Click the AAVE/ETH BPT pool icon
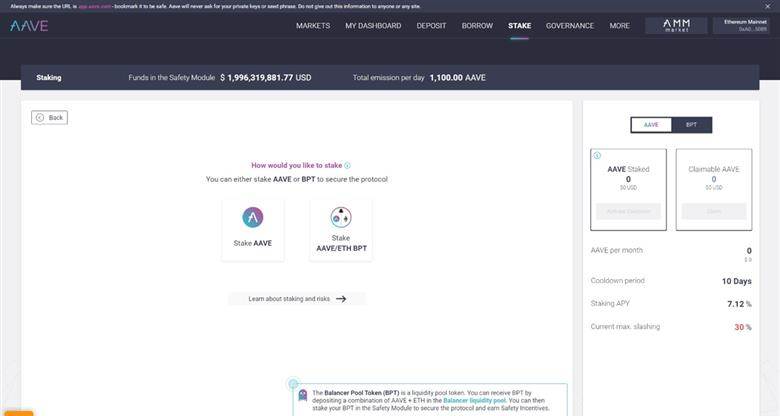This screenshot has width=780, height=416. 341,217
